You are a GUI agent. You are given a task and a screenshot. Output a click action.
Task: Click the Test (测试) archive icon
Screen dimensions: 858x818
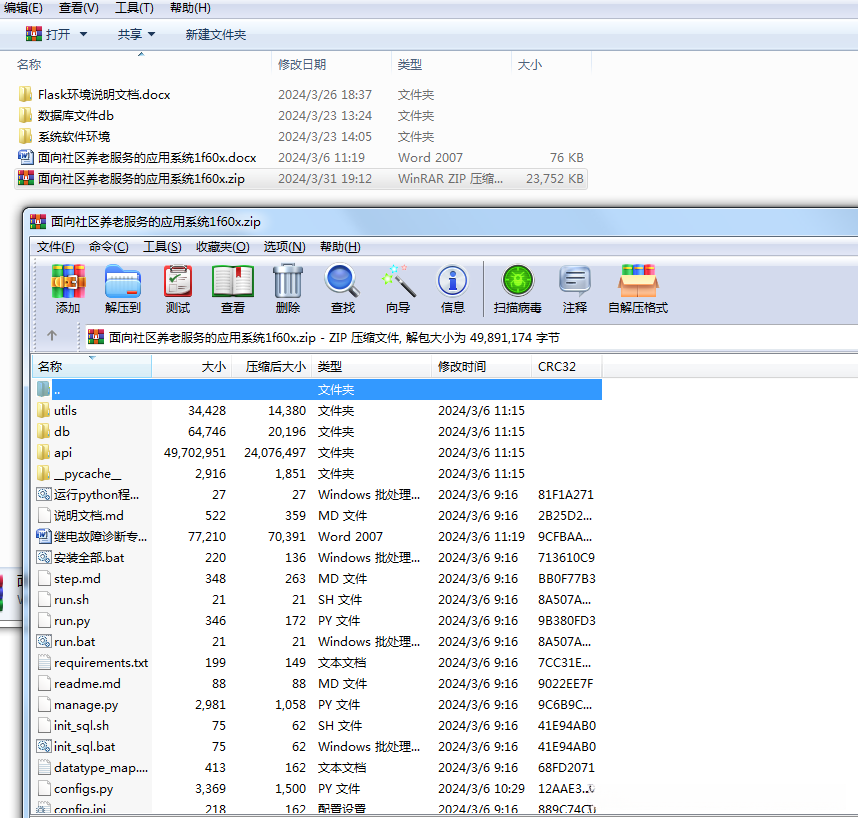click(x=178, y=288)
